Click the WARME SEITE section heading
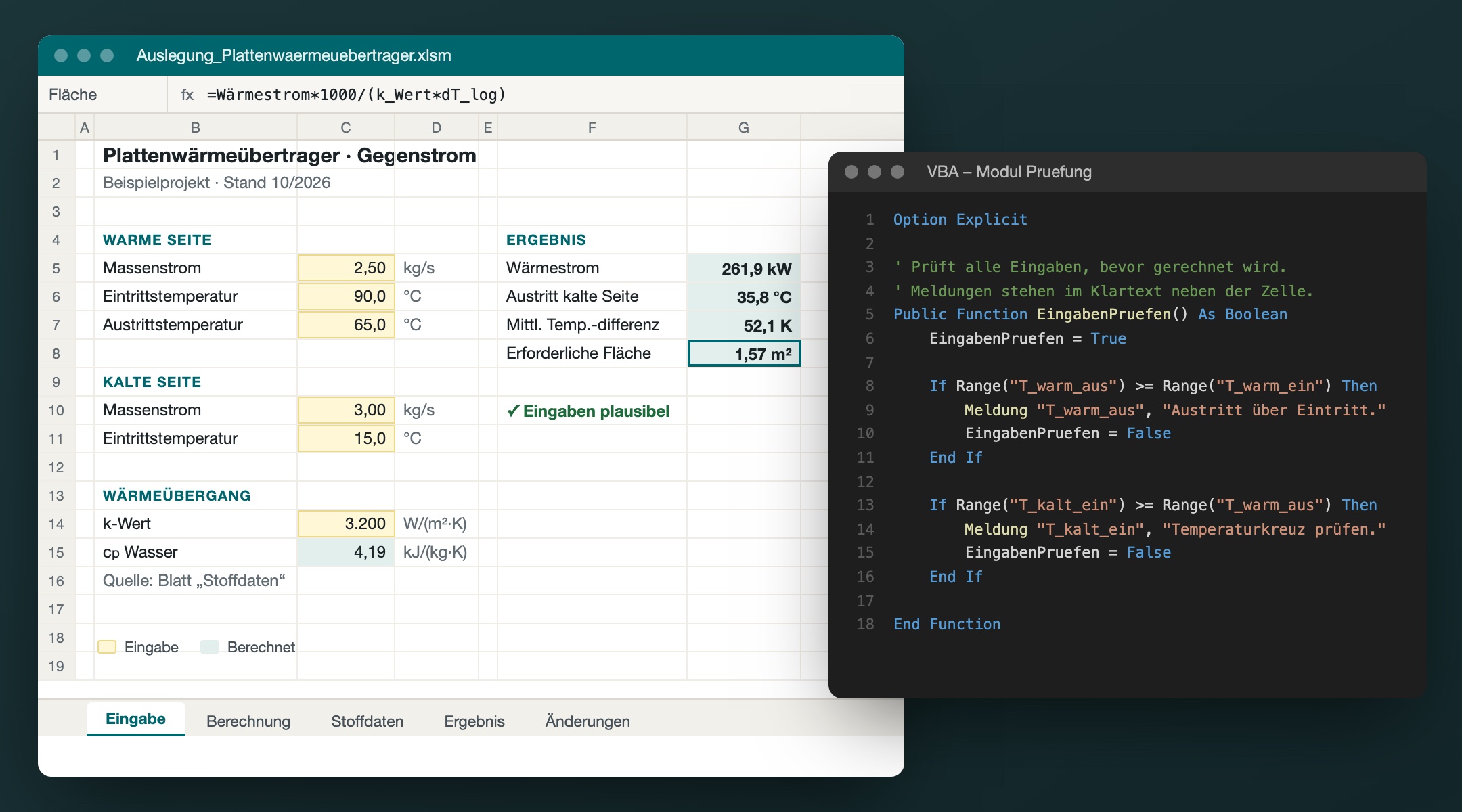Viewport: 1462px width, 812px height. (x=157, y=240)
